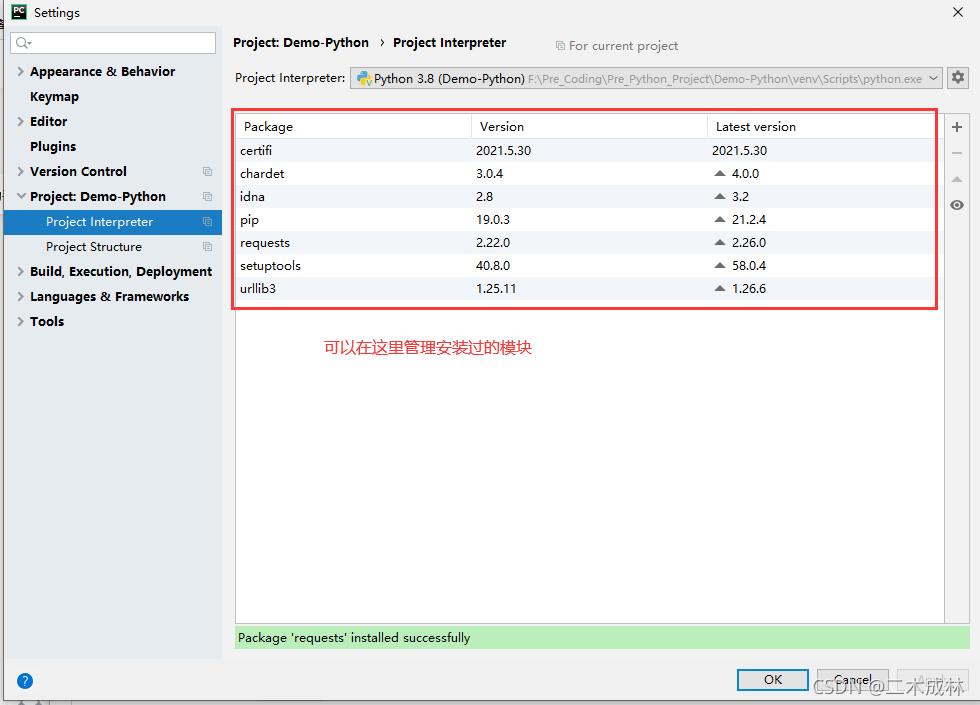Click the uninstall package minus icon
Viewport: 980px width, 705px height.
click(x=956, y=153)
